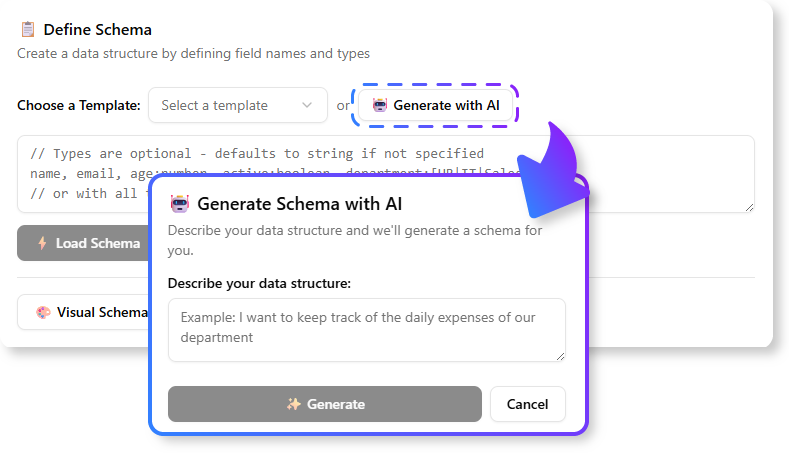Click the Choose a Template label
The height and width of the screenshot is (453, 789).
click(x=79, y=105)
